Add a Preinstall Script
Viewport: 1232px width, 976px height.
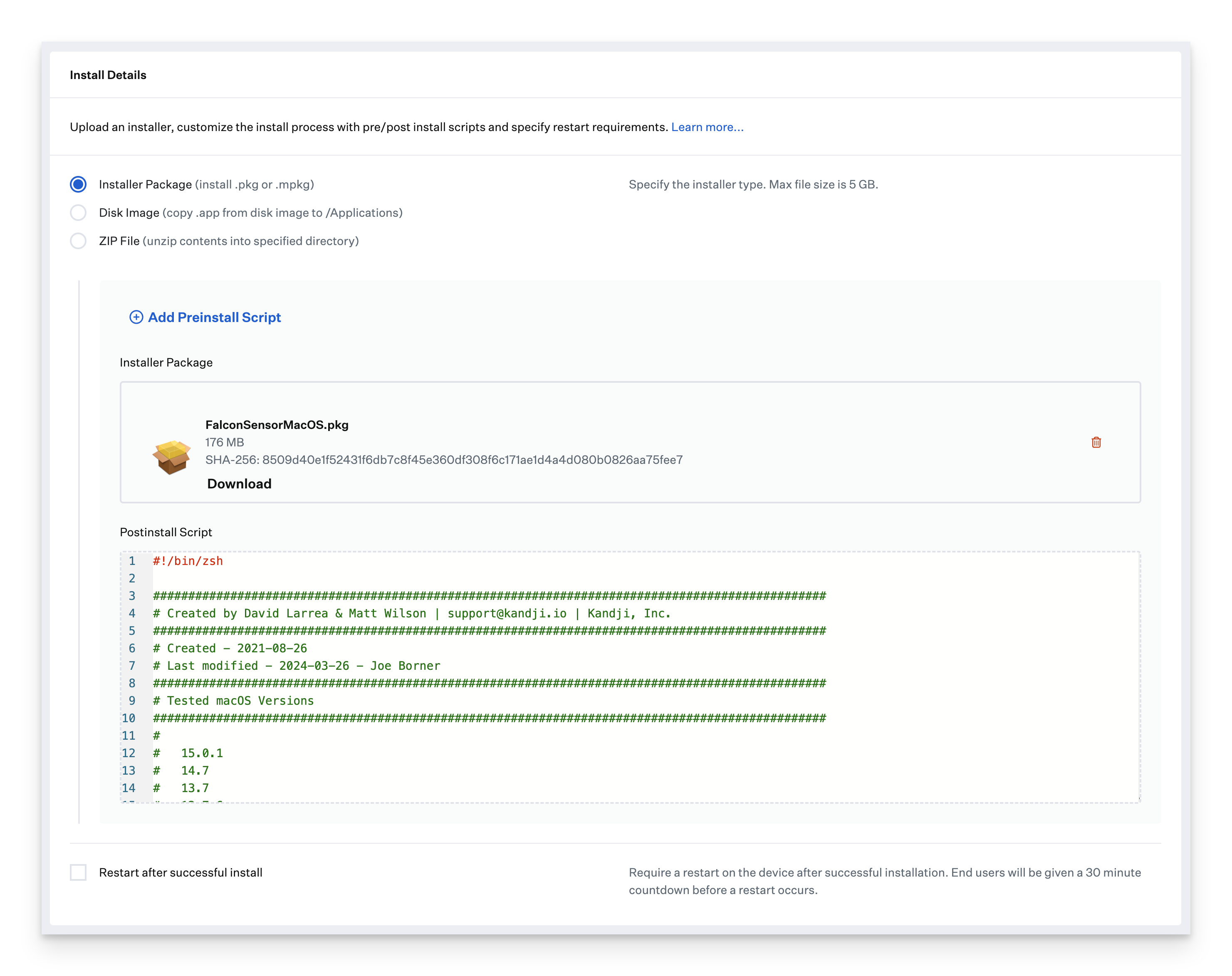point(214,317)
